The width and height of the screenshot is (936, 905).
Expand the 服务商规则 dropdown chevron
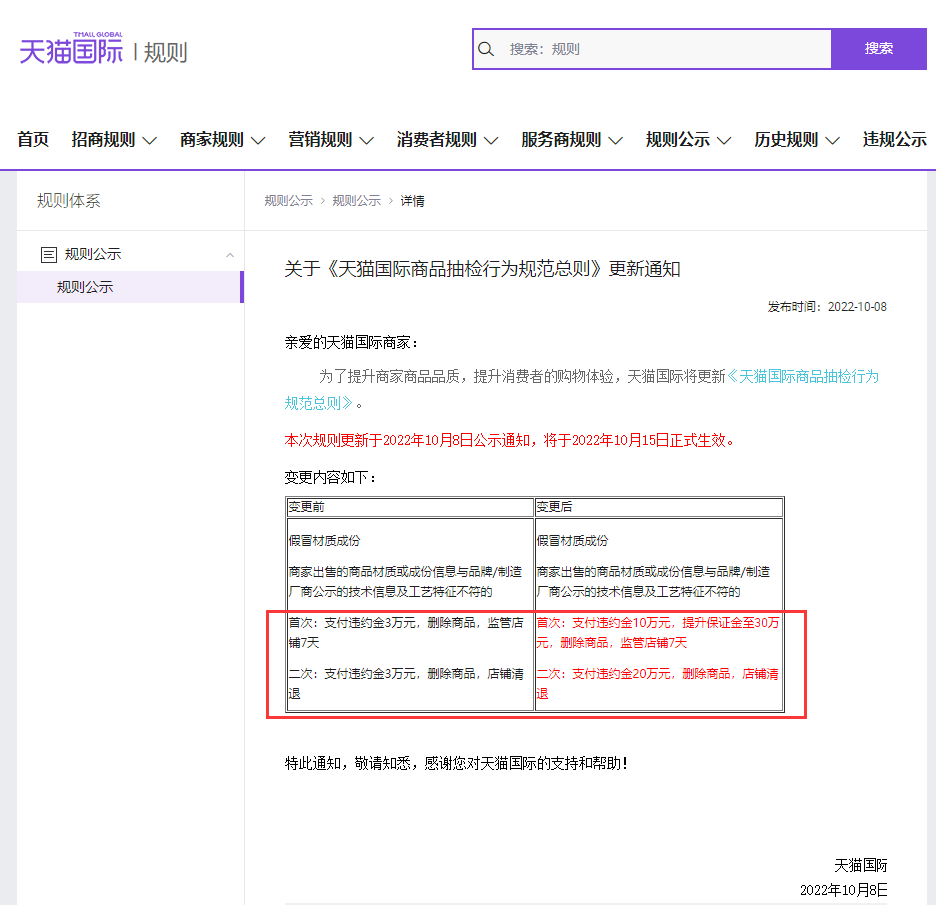point(615,141)
